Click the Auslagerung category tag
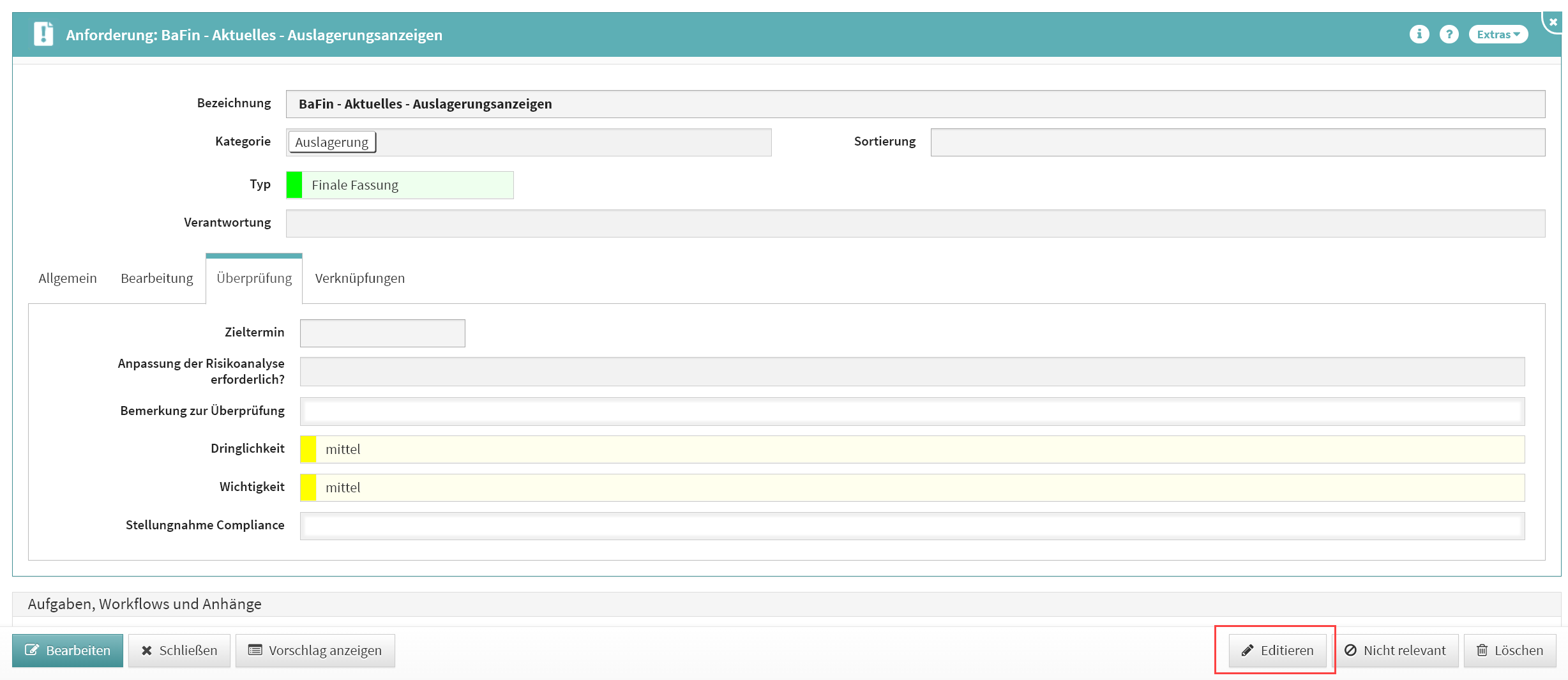 332,142
